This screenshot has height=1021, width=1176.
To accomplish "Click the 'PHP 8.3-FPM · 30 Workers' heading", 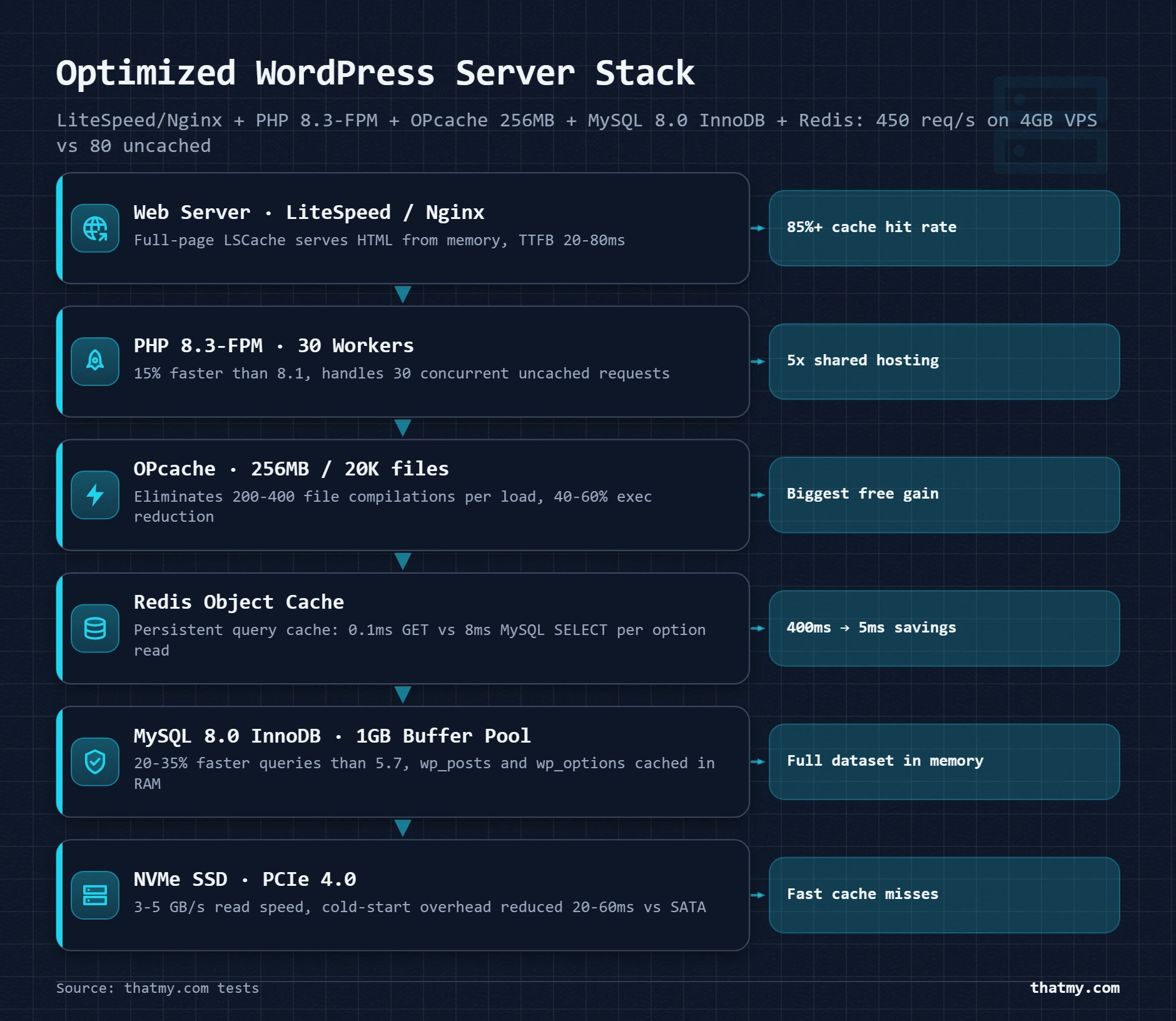I will point(274,346).
